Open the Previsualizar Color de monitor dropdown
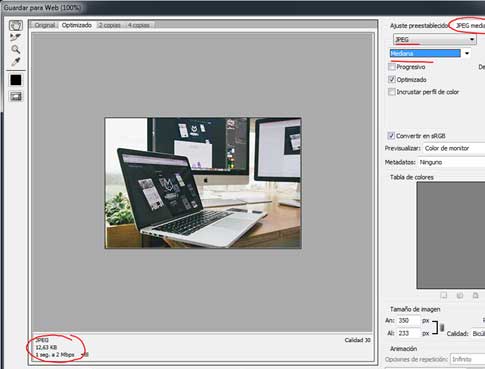485x369 pixels. [454, 148]
